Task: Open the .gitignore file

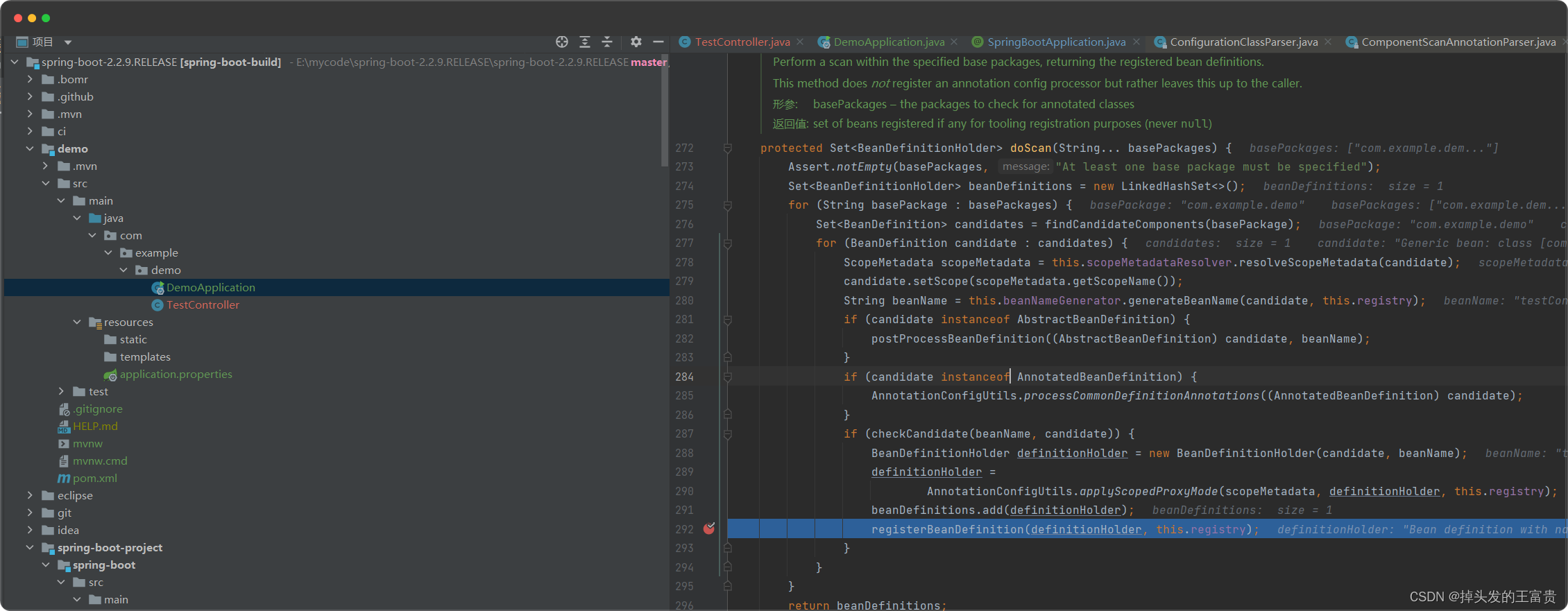Action: pyautogui.click(x=98, y=409)
